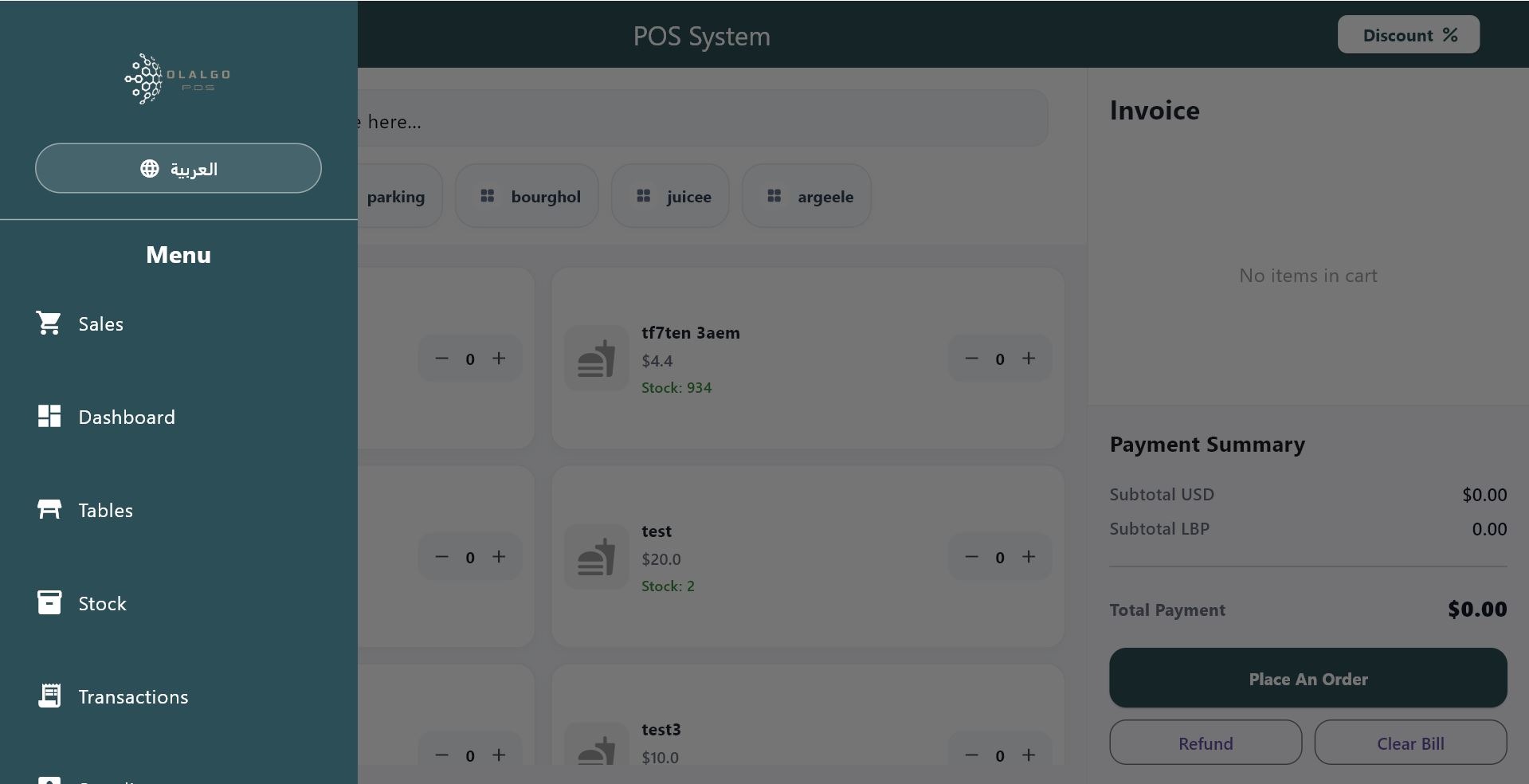Click the Place An Order button
The height and width of the screenshot is (784, 1529).
pos(1307,677)
